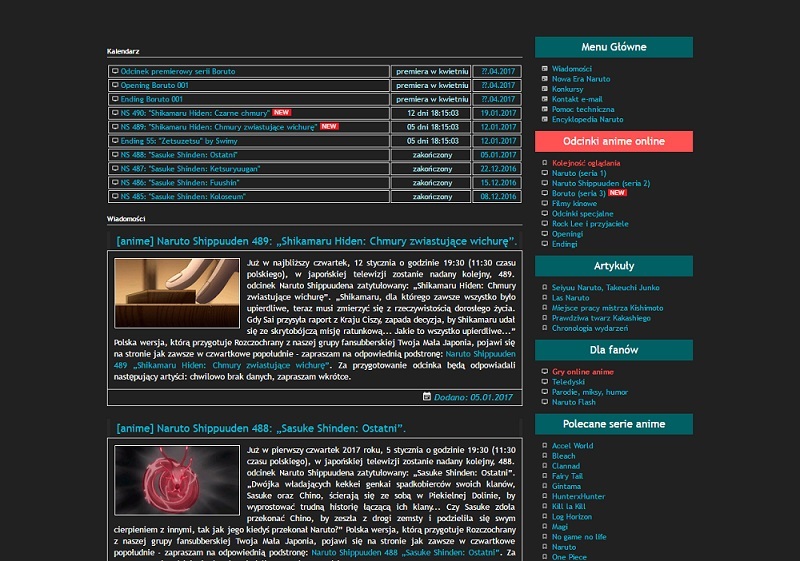This screenshot has height=561, width=800.
Task: Open calendar entry Ending Boruto 001
Action: (x=152, y=99)
